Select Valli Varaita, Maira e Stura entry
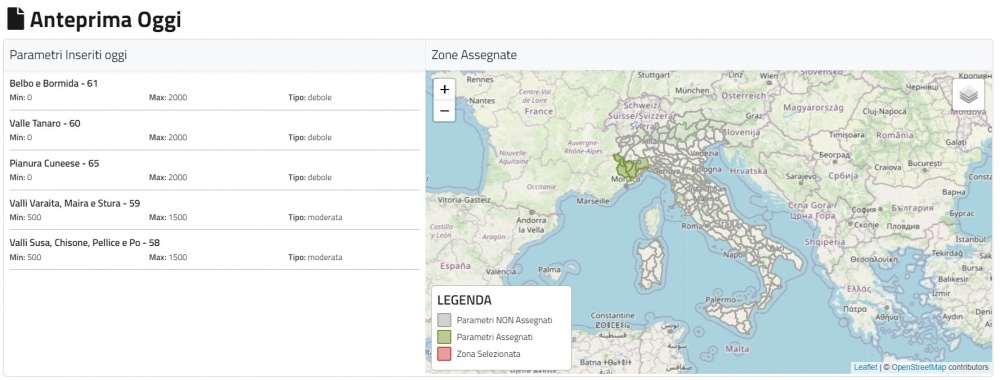The image size is (1000, 380). coord(214,210)
